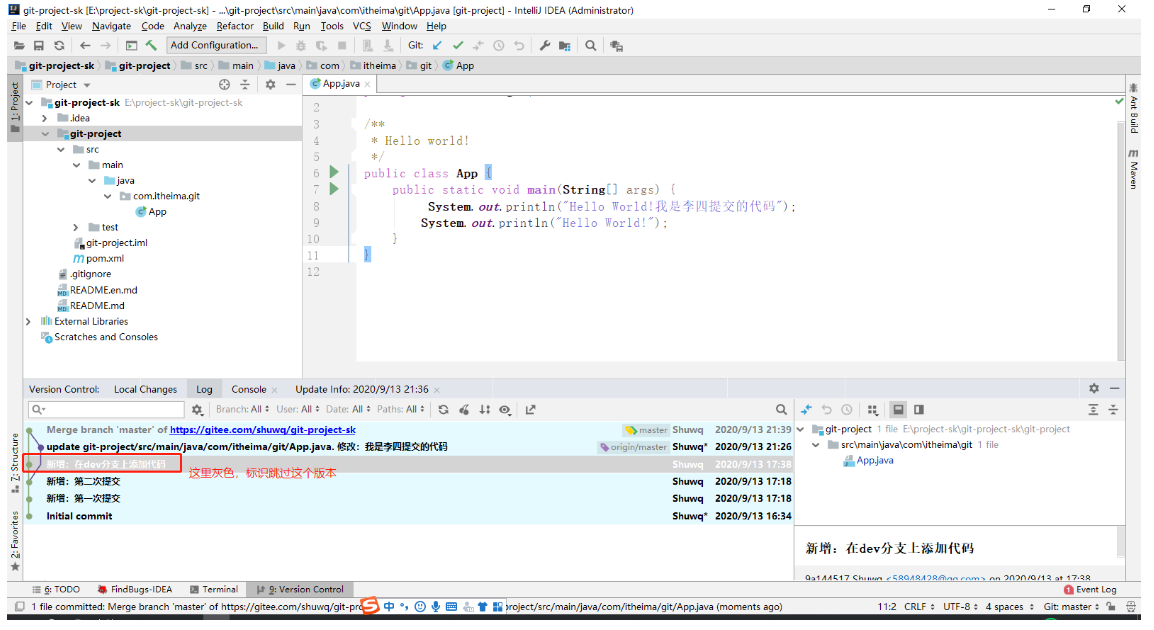Expand External Libraries node
This screenshot has width=1154, height=630.
[29, 322]
